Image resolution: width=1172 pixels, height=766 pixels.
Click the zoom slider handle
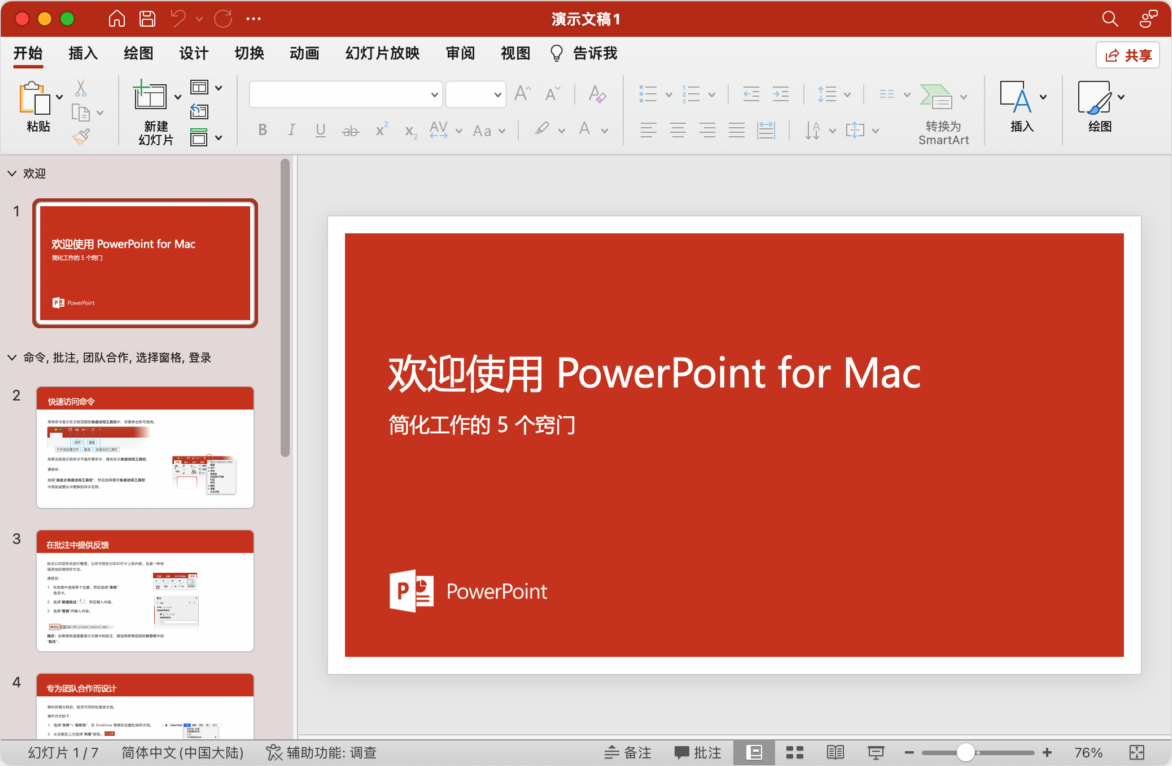(x=965, y=752)
